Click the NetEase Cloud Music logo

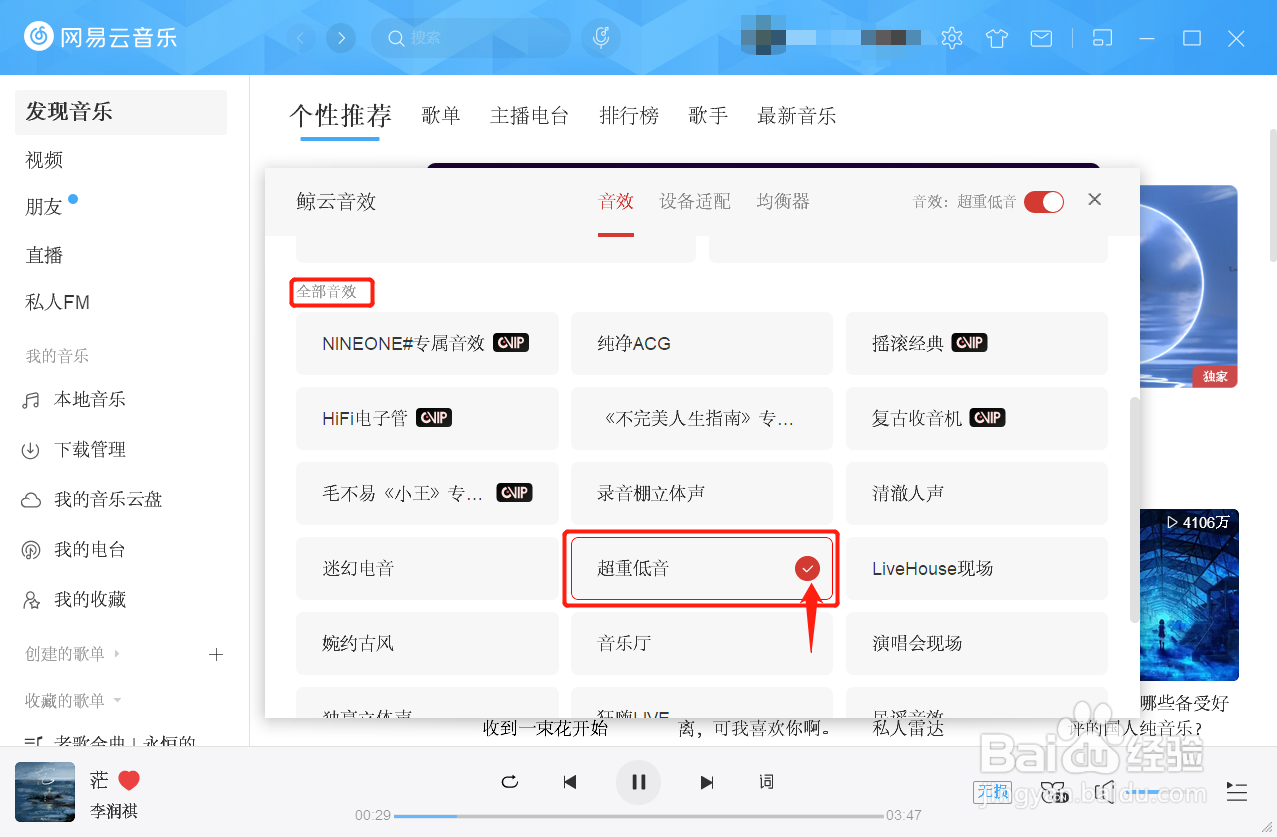click(100, 38)
